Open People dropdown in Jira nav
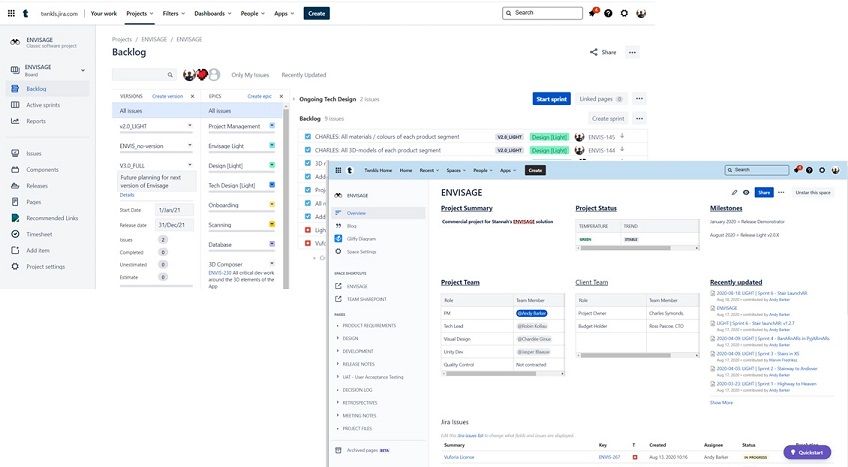Image resolution: width=848 pixels, height=467 pixels. (x=253, y=14)
